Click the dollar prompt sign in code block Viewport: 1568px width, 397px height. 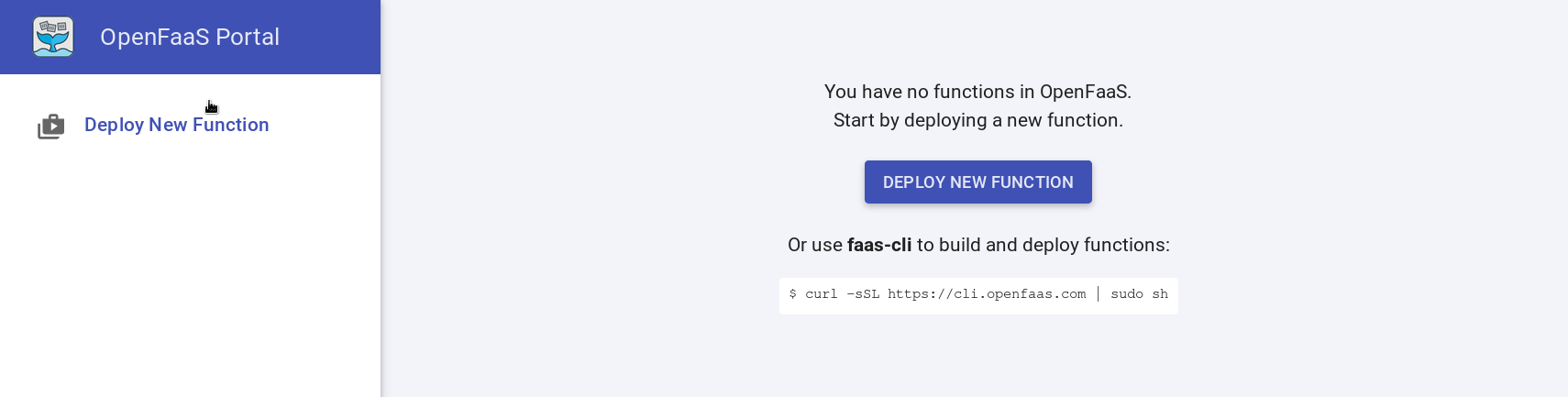coord(792,294)
